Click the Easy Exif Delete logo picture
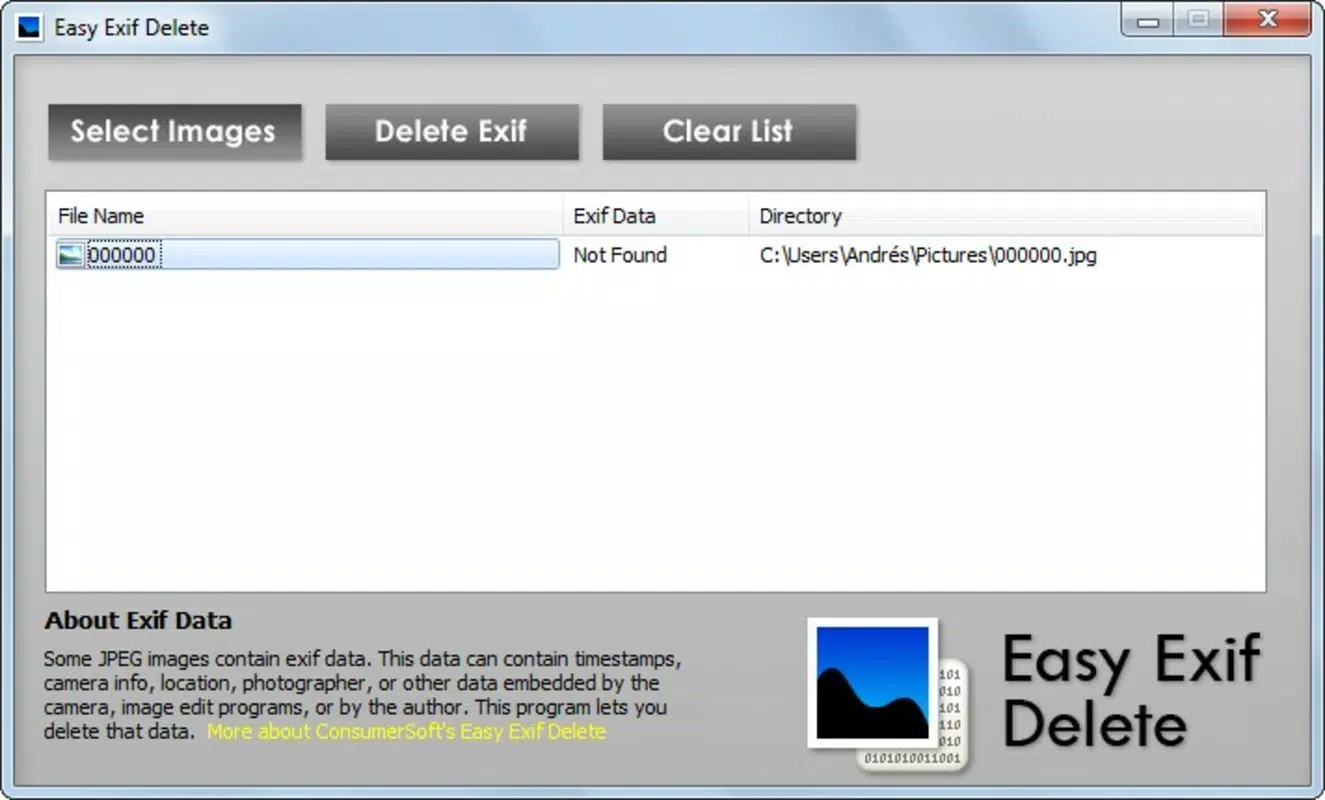The height and width of the screenshot is (800, 1325). tap(889, 696)
